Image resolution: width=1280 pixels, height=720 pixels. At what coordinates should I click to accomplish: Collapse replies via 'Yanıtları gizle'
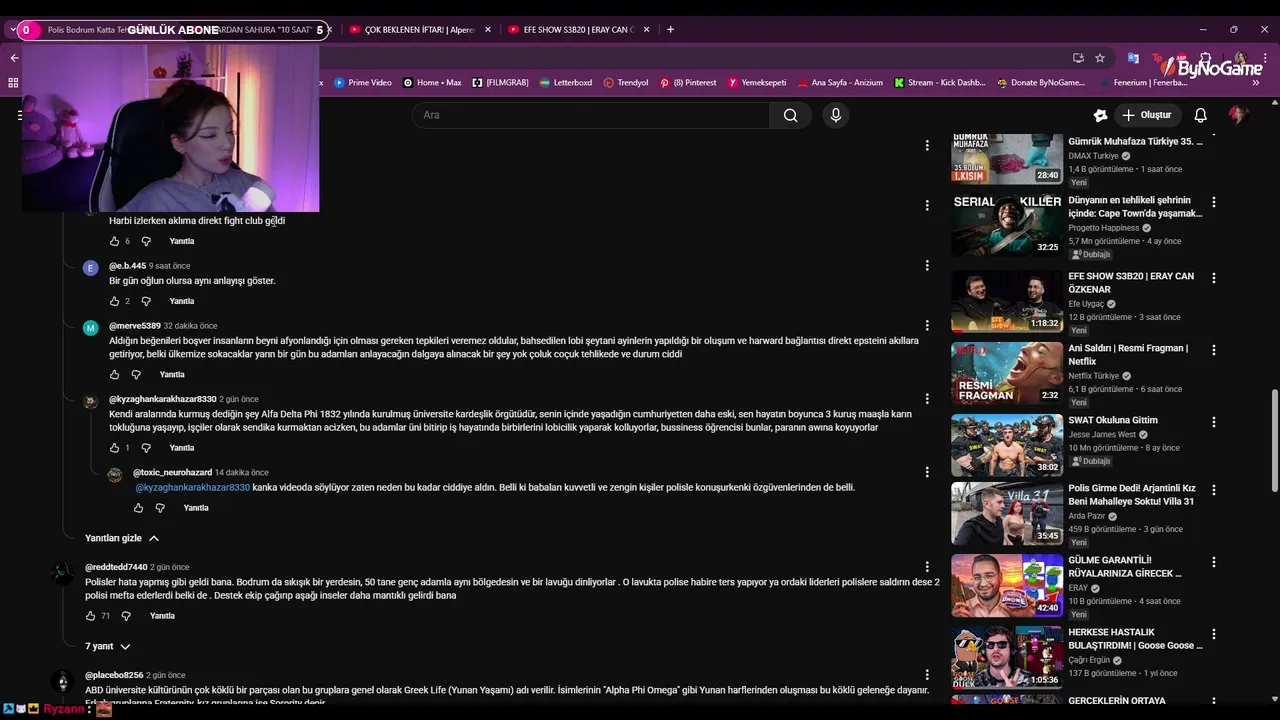click(x=122, y=538)
